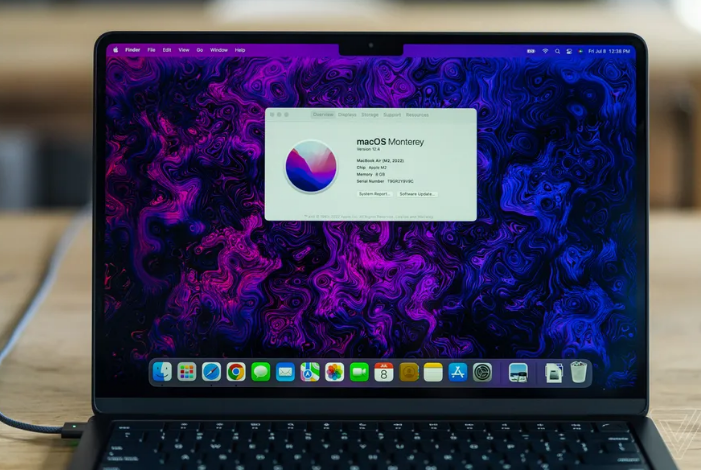Click the Software Update button
This screenshot has height=470, width=701.
[417, 194]
